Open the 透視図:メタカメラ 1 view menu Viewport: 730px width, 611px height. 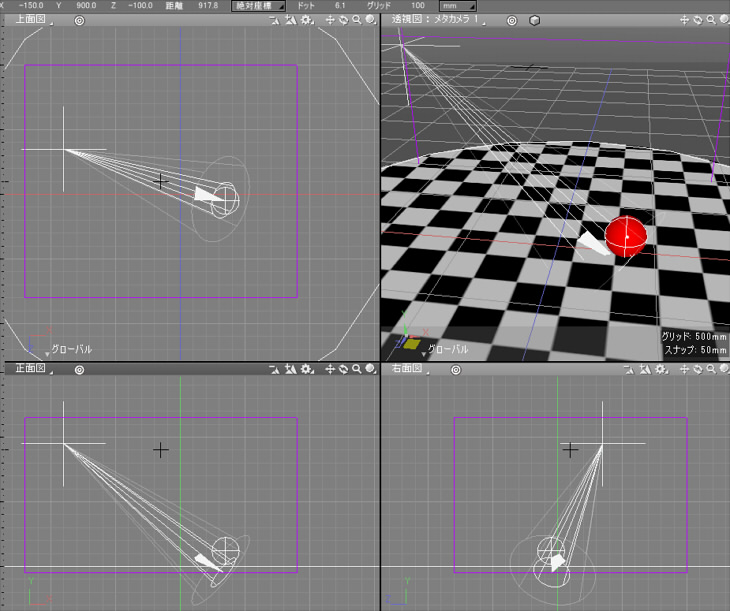coord(440,20)
